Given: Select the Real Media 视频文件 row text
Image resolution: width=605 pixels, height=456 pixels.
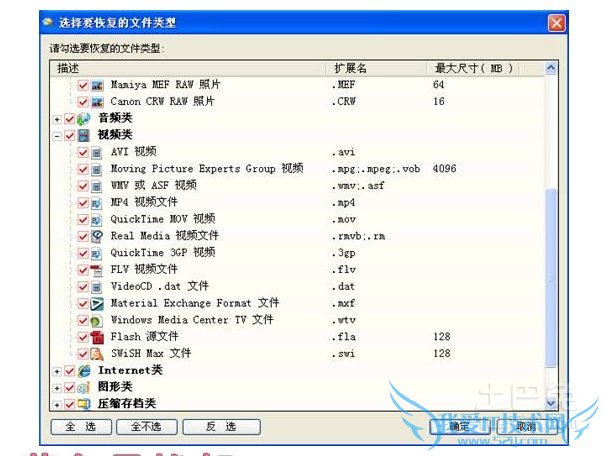Looking at the screenshot, I should pos(164,236).
